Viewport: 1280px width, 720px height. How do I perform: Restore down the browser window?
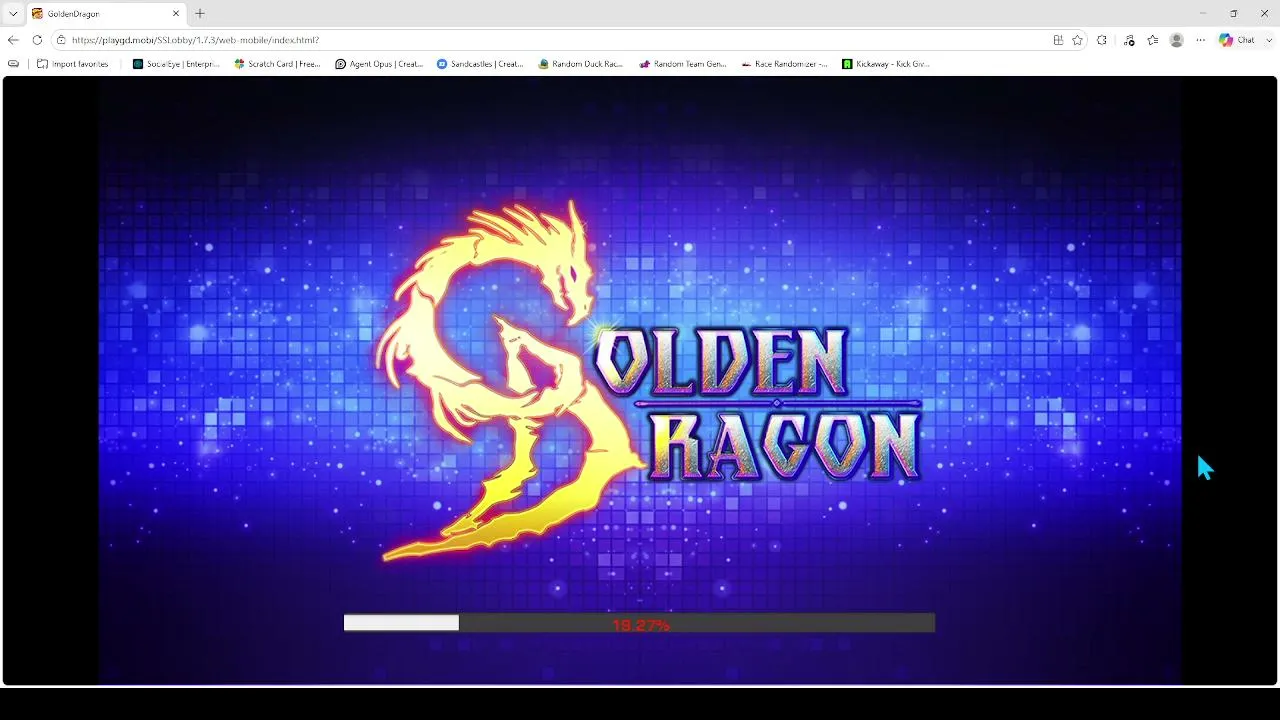tap(1233, 13)
